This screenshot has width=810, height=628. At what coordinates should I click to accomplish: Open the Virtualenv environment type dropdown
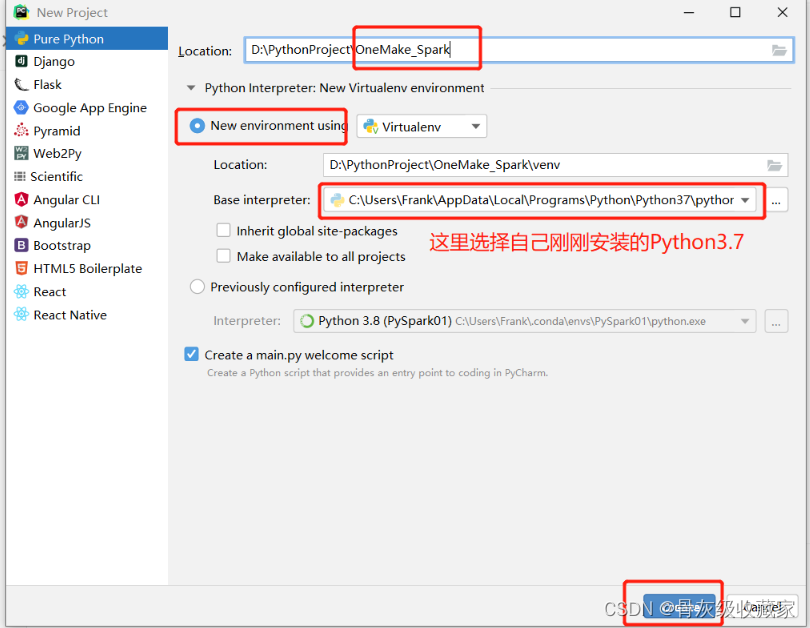coord(422,127)
